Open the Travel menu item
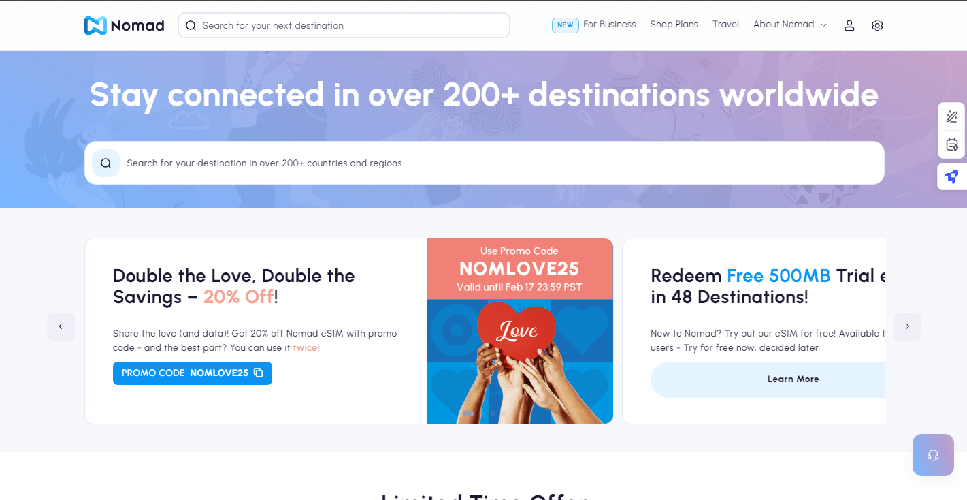 (725, 25)
